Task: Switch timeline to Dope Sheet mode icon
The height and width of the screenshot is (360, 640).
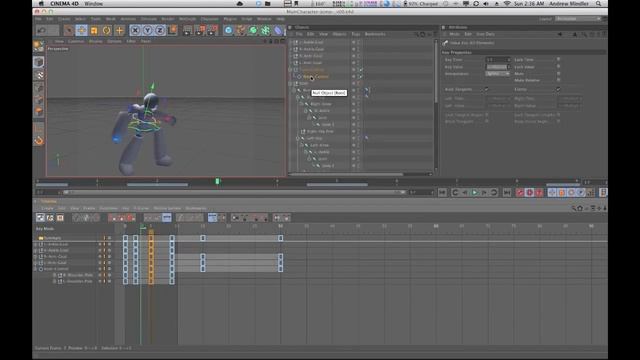Action: (x=40, y=218)
